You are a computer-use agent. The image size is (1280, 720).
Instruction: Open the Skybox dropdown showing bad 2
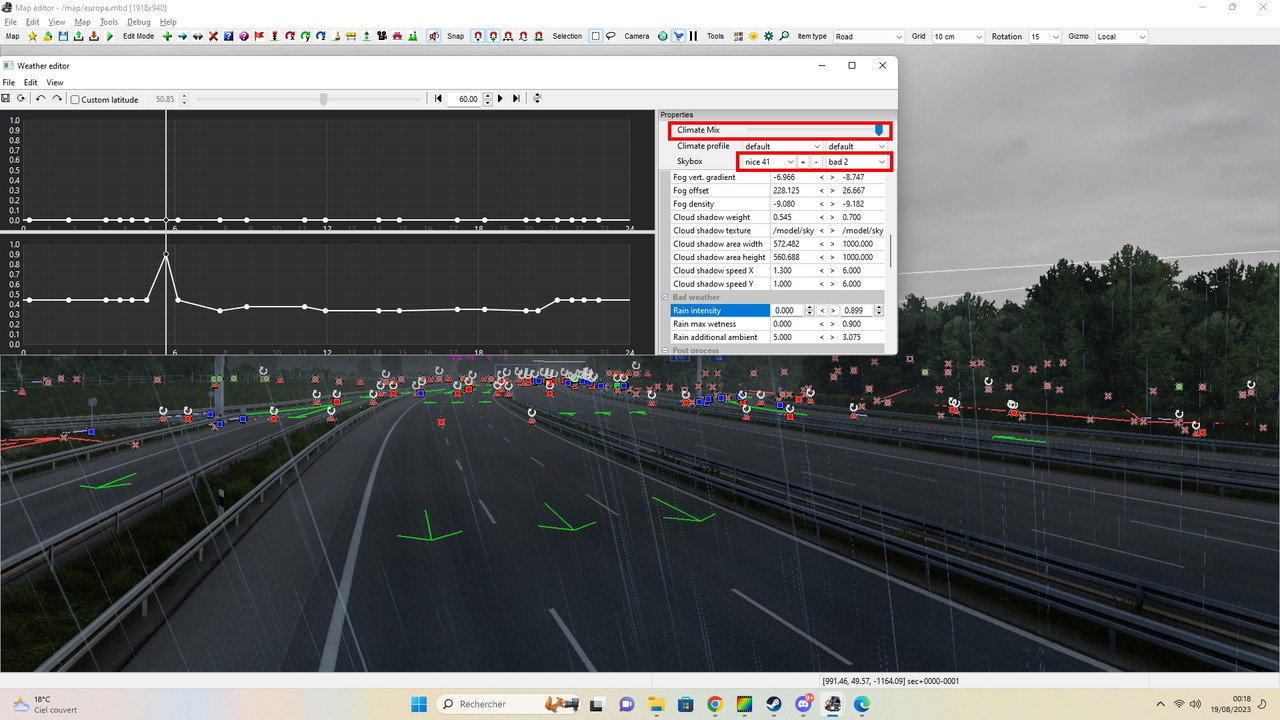coord(856,162)
